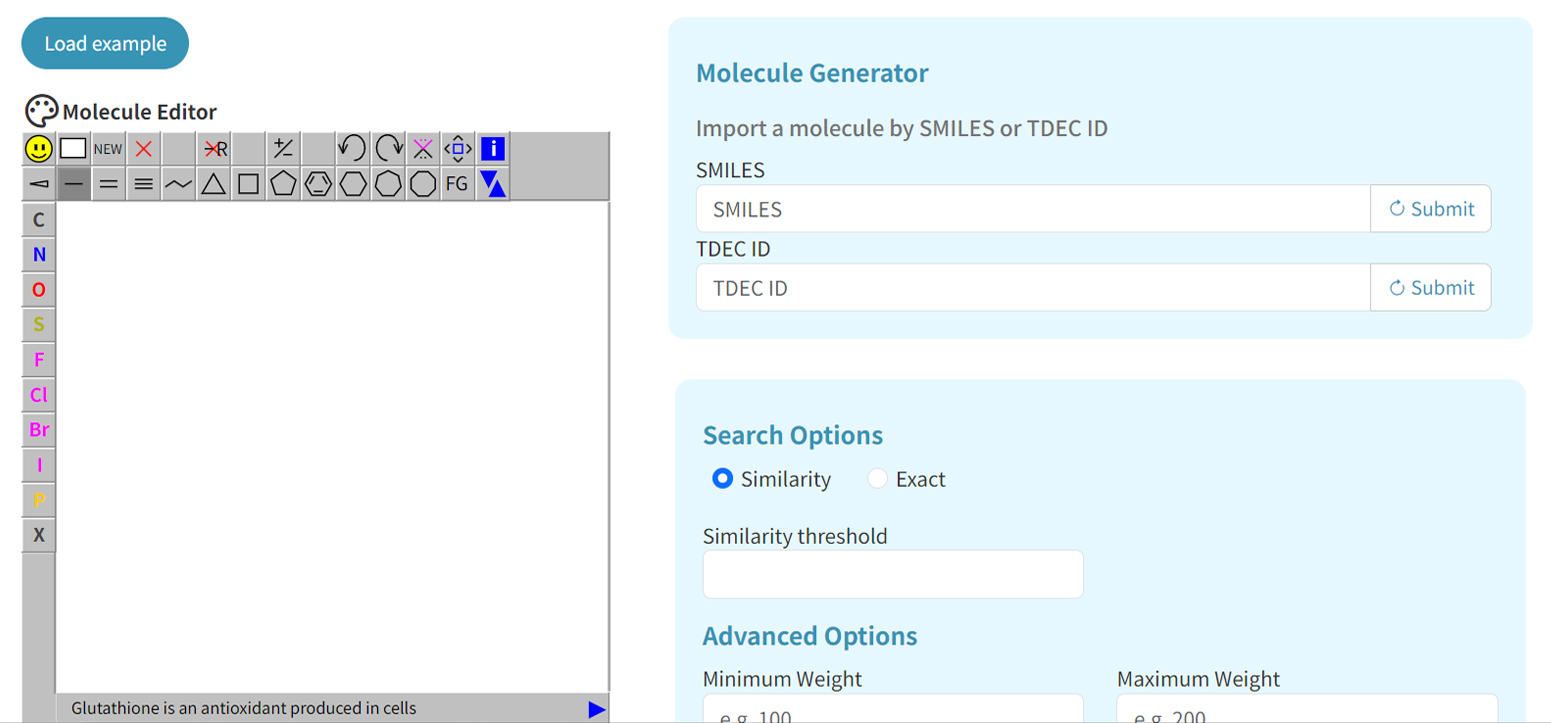1551x723 pixels.
Task: Click the smiley face SMILES icon
Action: click(38, 149)
